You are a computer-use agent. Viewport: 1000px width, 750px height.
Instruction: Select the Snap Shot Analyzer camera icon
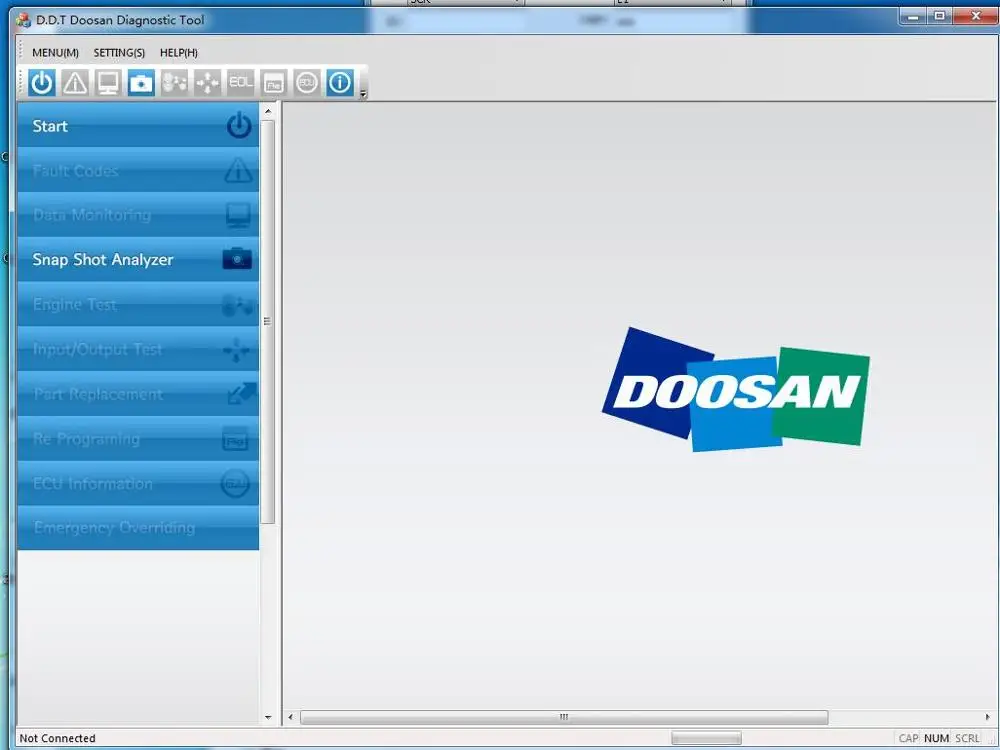tap(141, 82)
